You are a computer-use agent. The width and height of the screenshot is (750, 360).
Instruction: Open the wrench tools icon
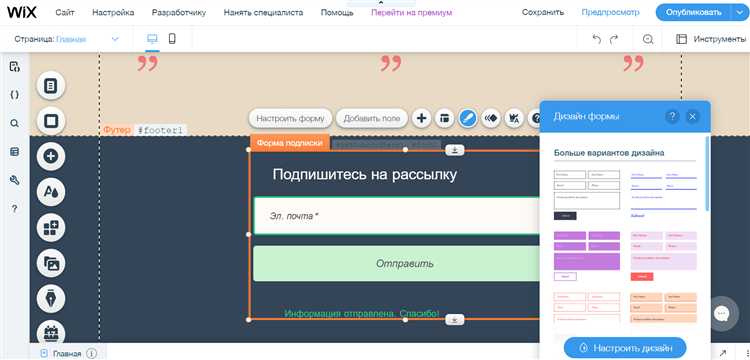click(14, 180)
